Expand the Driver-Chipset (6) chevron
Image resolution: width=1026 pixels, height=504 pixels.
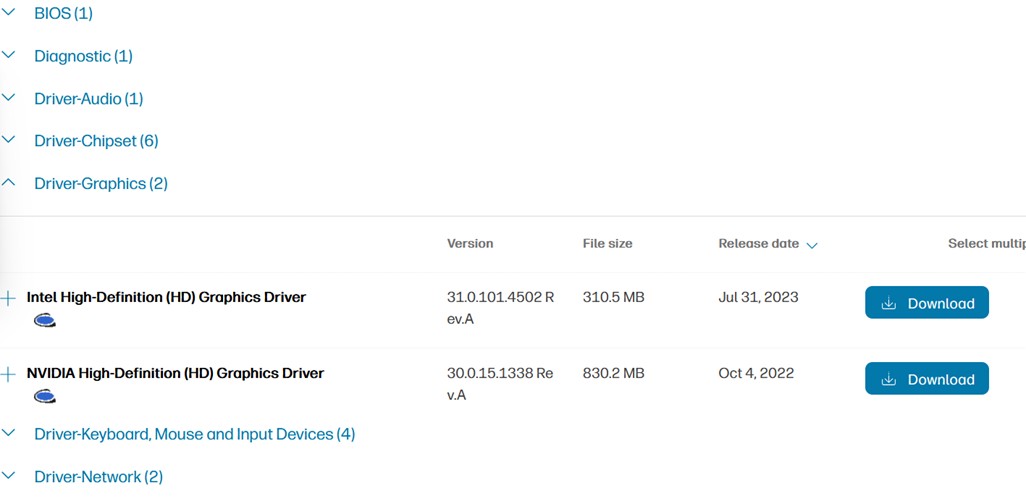pos(9,139)
